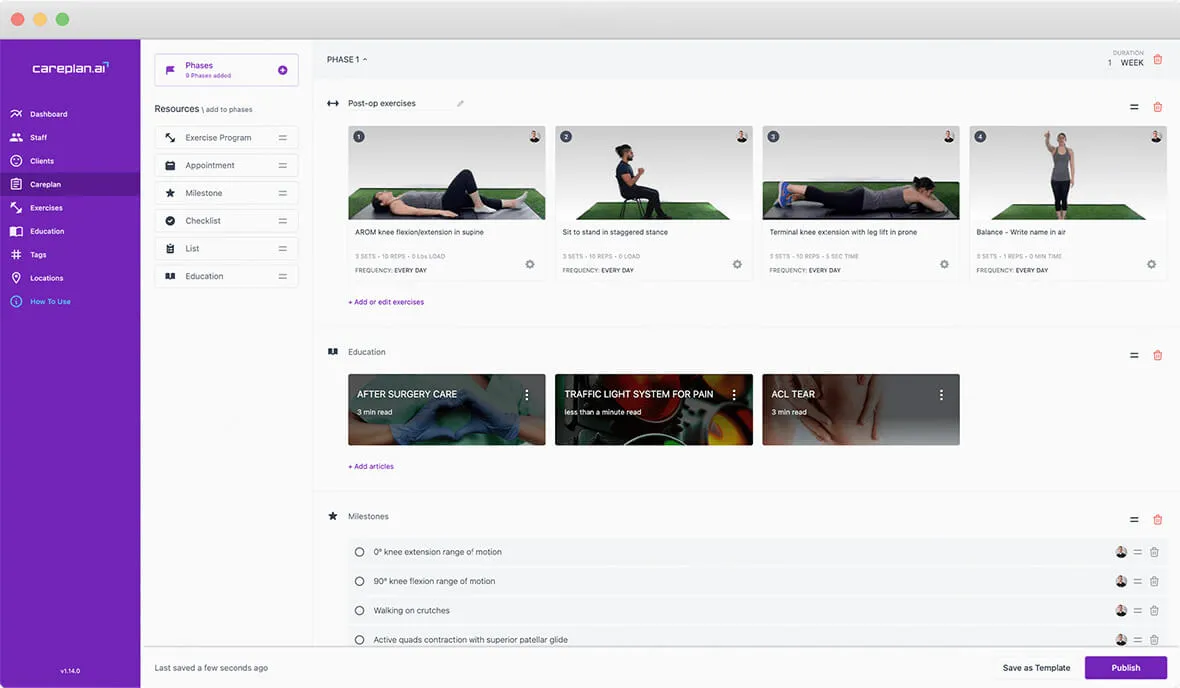This screenshot has height=688, width=1180.
Task: Open the Exercises page in the sidebar
Action: click(46, 208)
